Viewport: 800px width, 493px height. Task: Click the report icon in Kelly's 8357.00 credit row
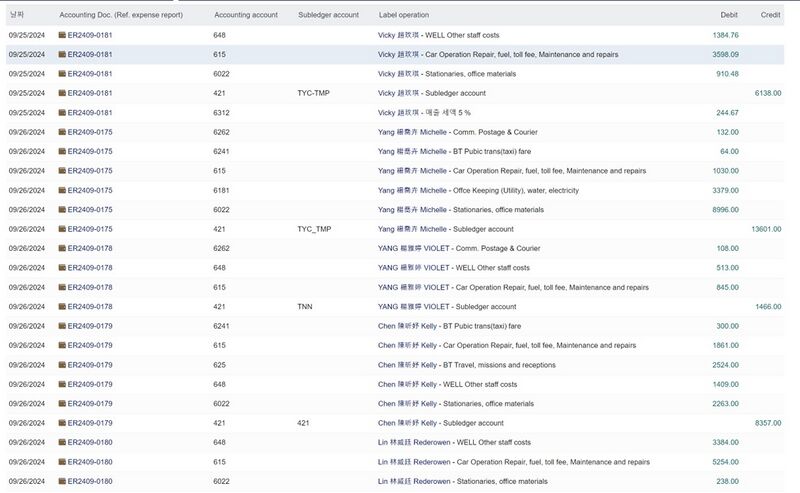[62, 423]
